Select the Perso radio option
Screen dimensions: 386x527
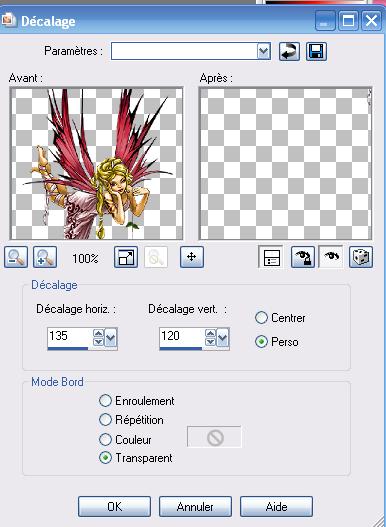pos(261,342)
